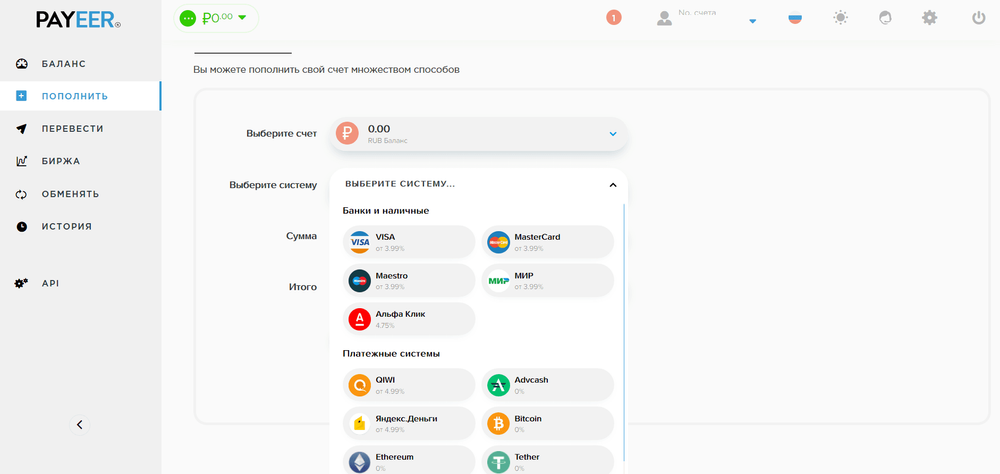Click the Биржа chart icon
Viewport: 1000px width, 474px height.
click(x=22, y=161)
